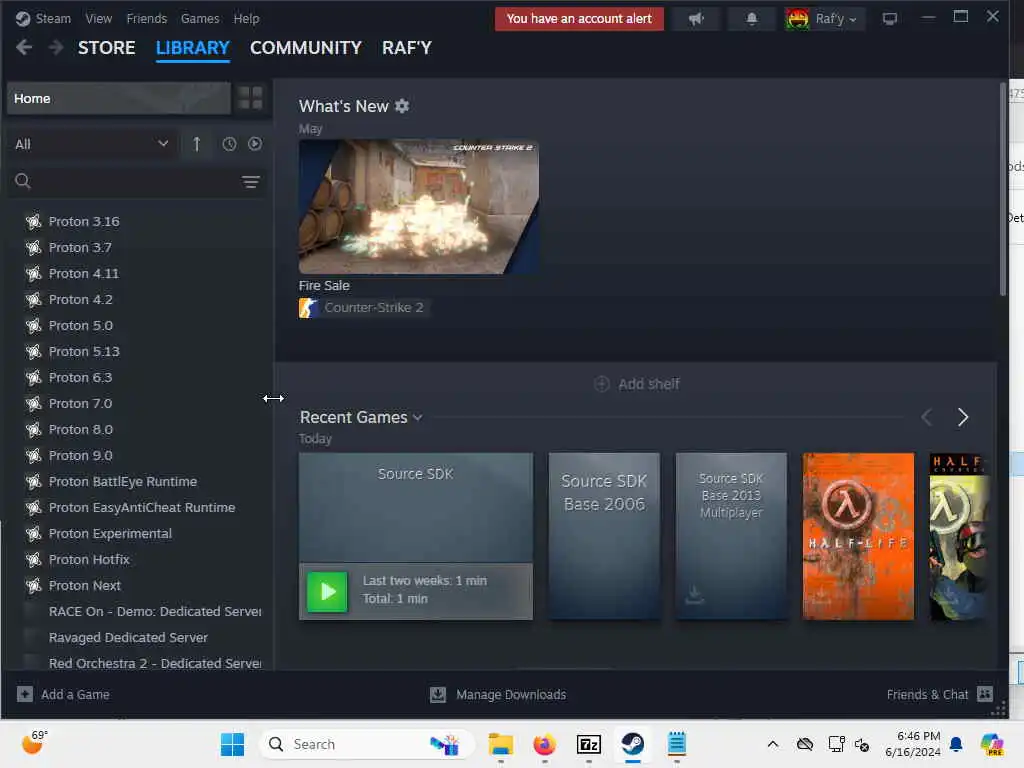Click the main content vertical scrollbar
1024x768 pixels.
(x=1003, y=189)
